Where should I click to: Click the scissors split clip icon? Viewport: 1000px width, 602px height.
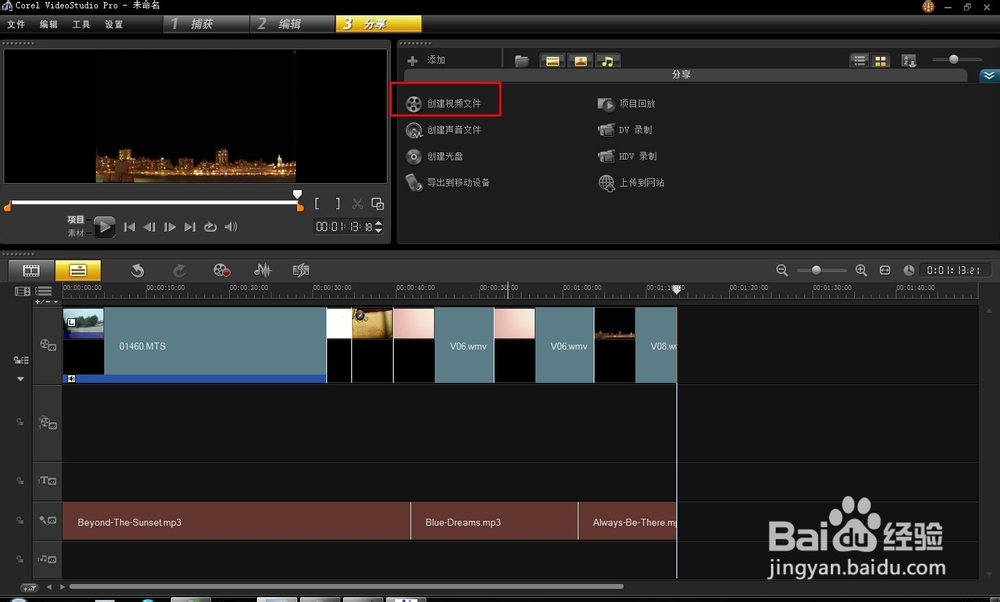[357, 204]
